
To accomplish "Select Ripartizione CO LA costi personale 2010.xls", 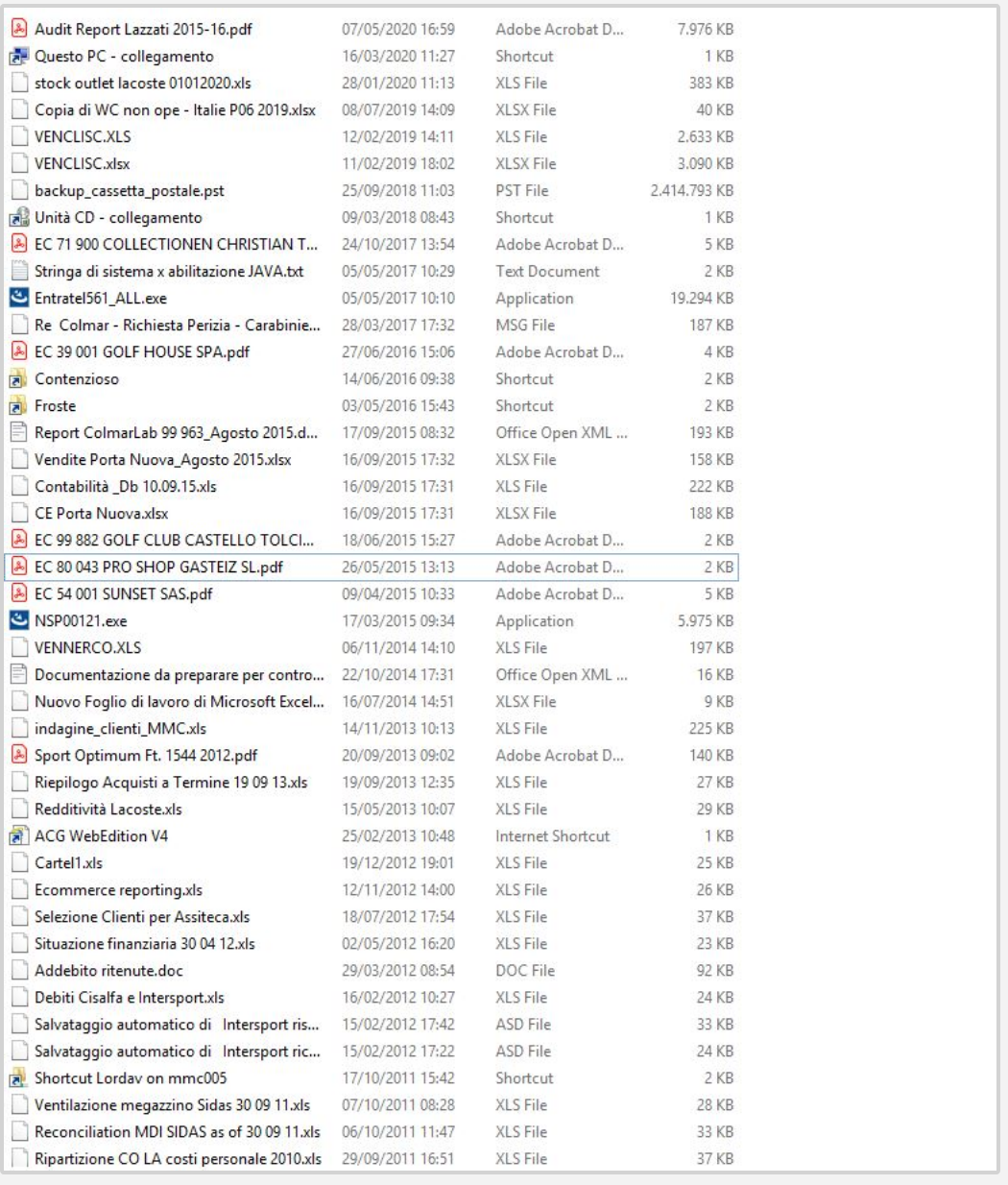I will pyautogui.click(x=178, y=1158).
